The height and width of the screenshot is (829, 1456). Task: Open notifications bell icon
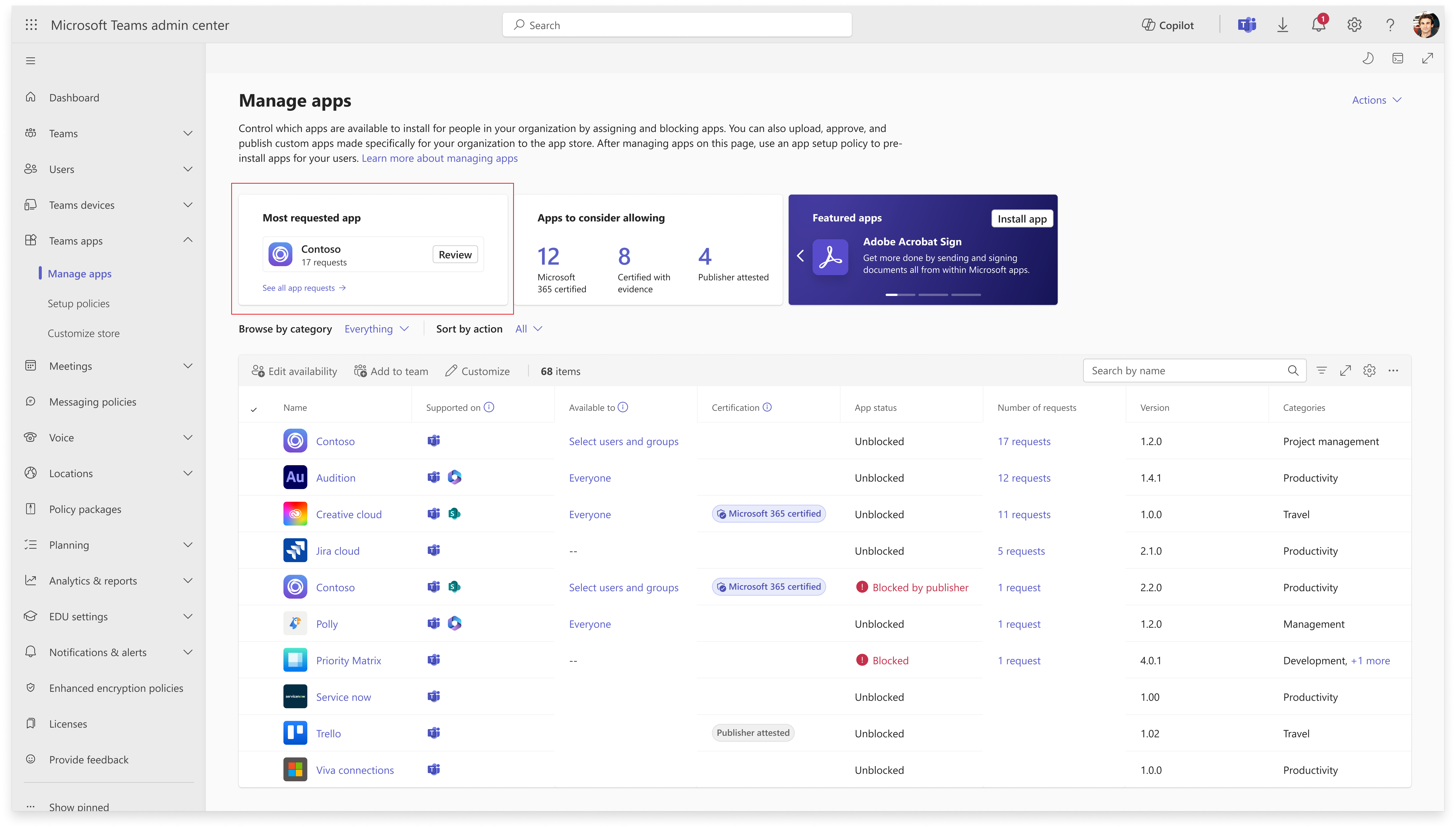tap(1318, 25)
